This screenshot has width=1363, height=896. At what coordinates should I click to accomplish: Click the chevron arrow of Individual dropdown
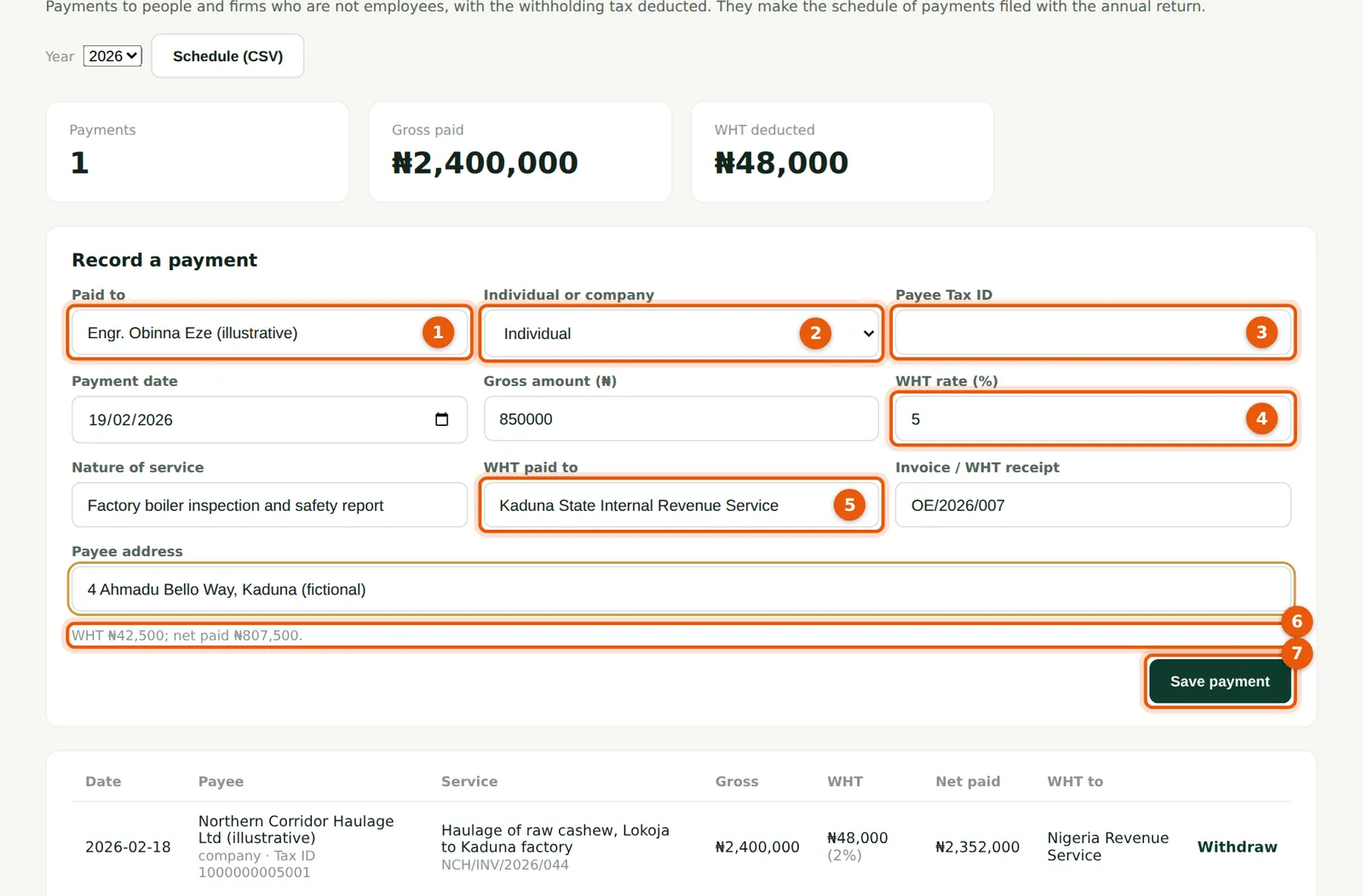[x=868, y=334]
